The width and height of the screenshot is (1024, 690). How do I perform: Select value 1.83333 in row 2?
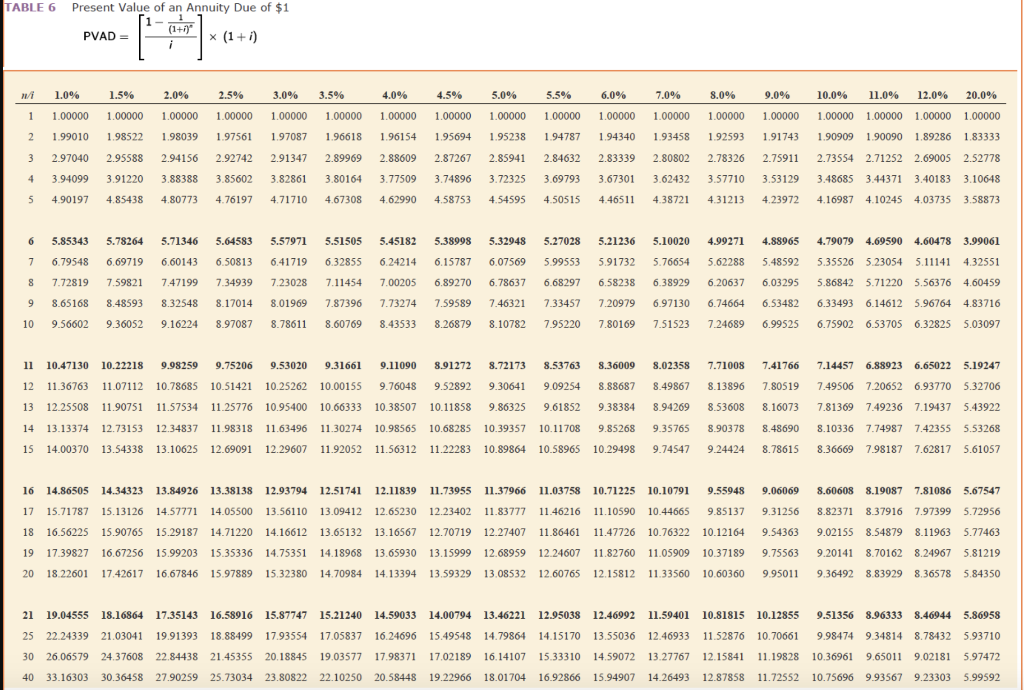coord(982,137)
